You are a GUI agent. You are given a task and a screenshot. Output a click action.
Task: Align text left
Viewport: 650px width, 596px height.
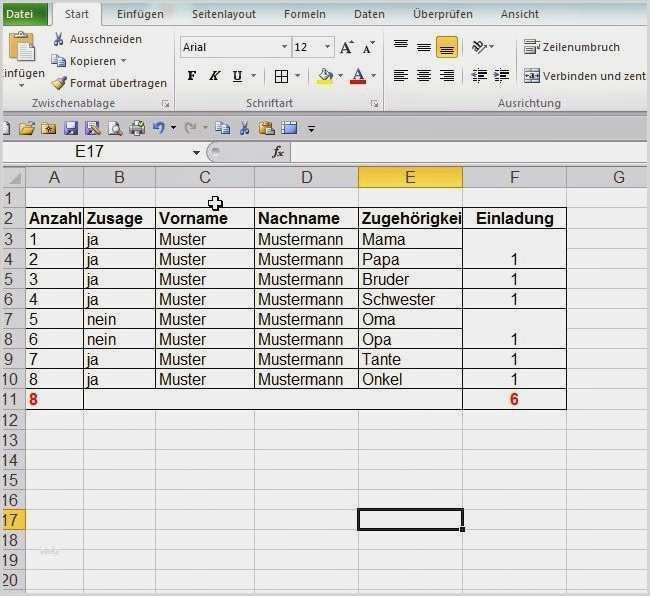pos(400,76)
